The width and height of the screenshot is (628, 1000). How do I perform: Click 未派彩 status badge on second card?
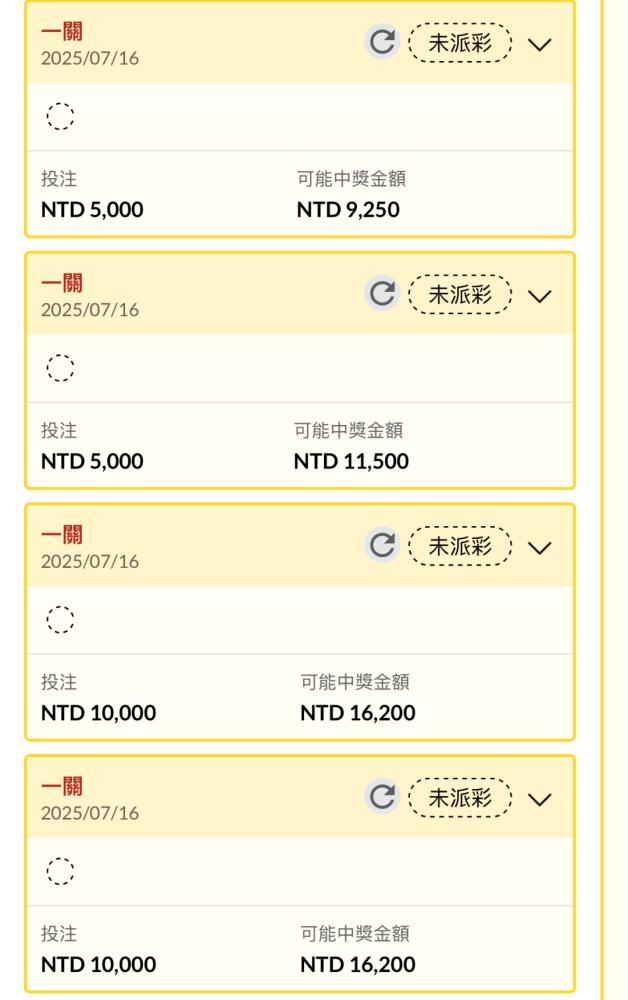(x=460, y=295)
